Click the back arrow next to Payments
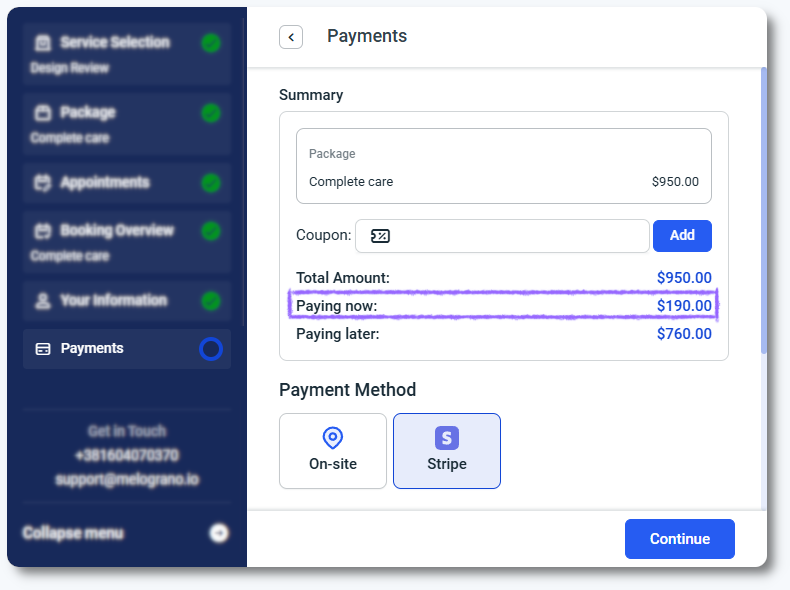This screenshot has width=790, height=590. coord(291,37)
